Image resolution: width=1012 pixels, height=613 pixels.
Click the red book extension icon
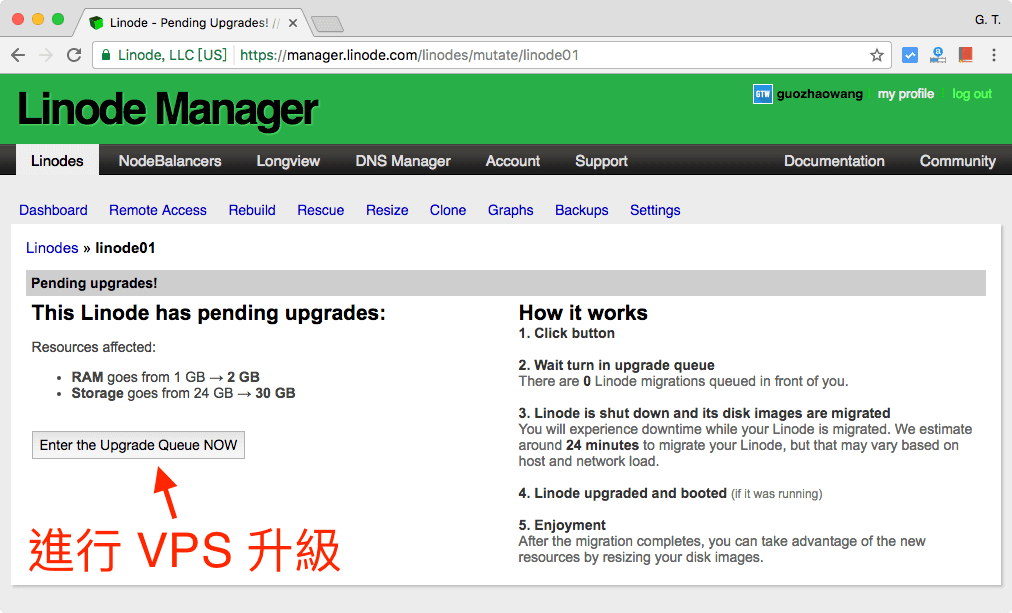[x=964, y=55]
